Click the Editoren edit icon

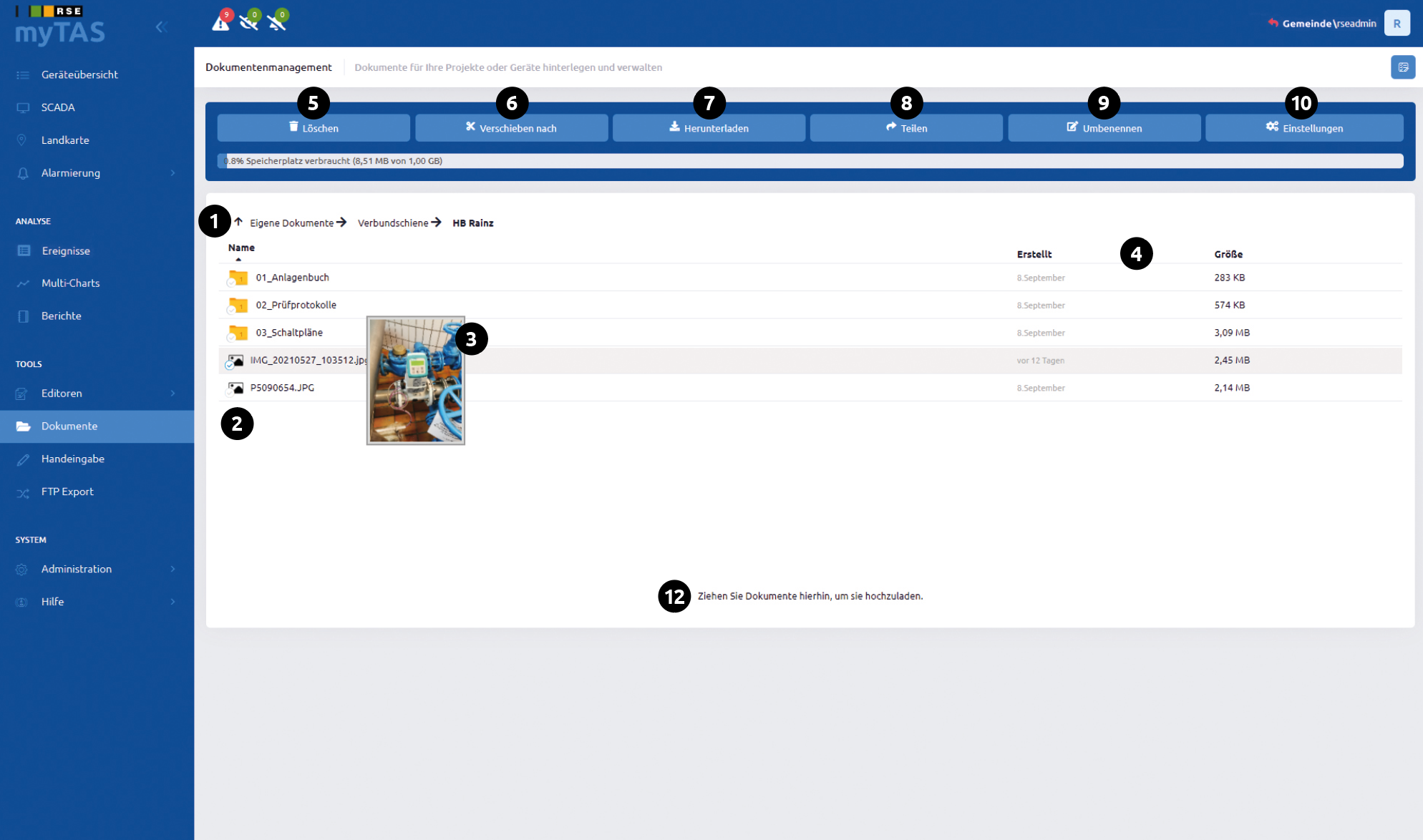point(21,394)
